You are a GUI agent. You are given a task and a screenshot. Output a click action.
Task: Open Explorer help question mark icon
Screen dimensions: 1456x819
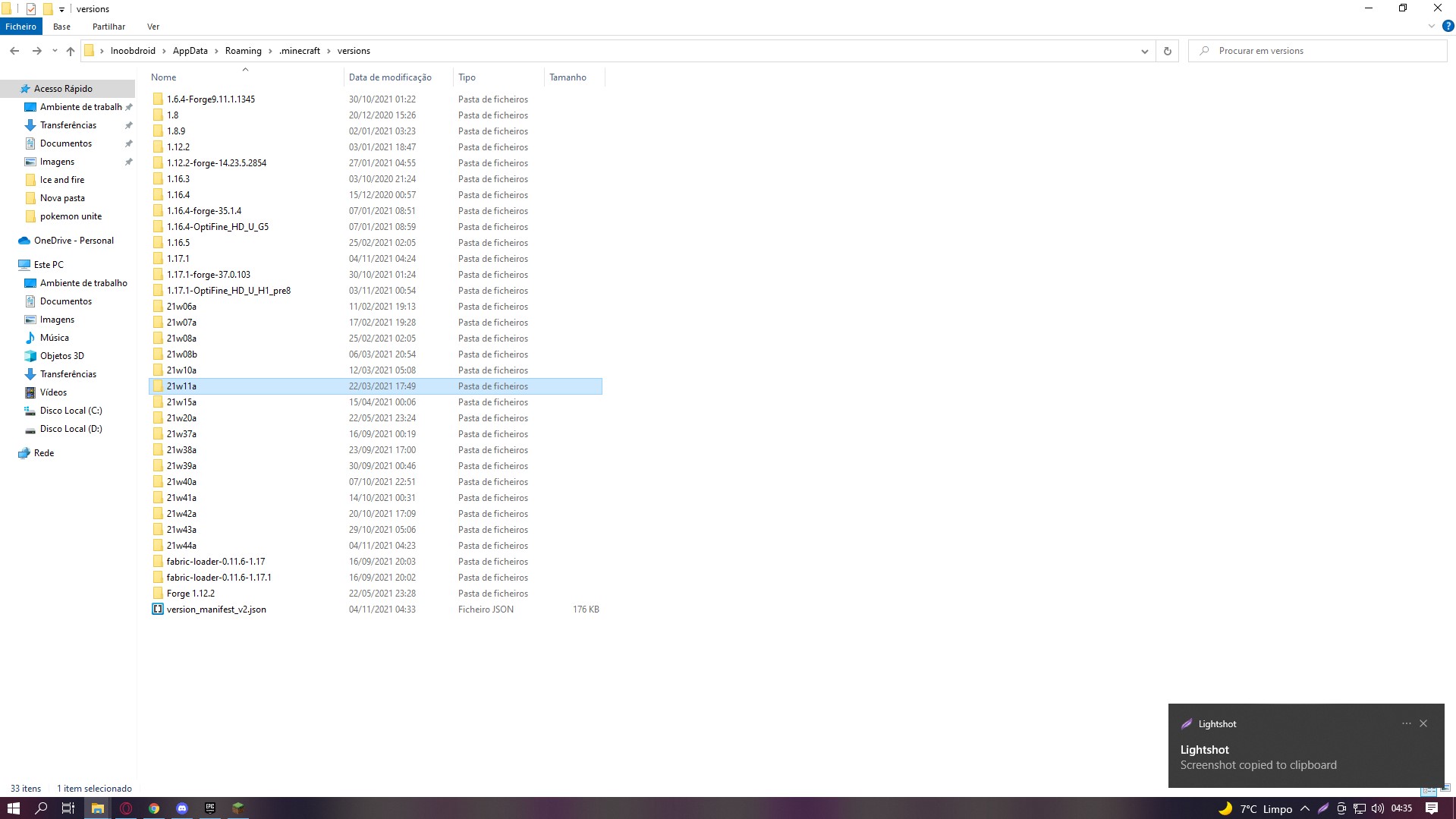click(1448, 27)
